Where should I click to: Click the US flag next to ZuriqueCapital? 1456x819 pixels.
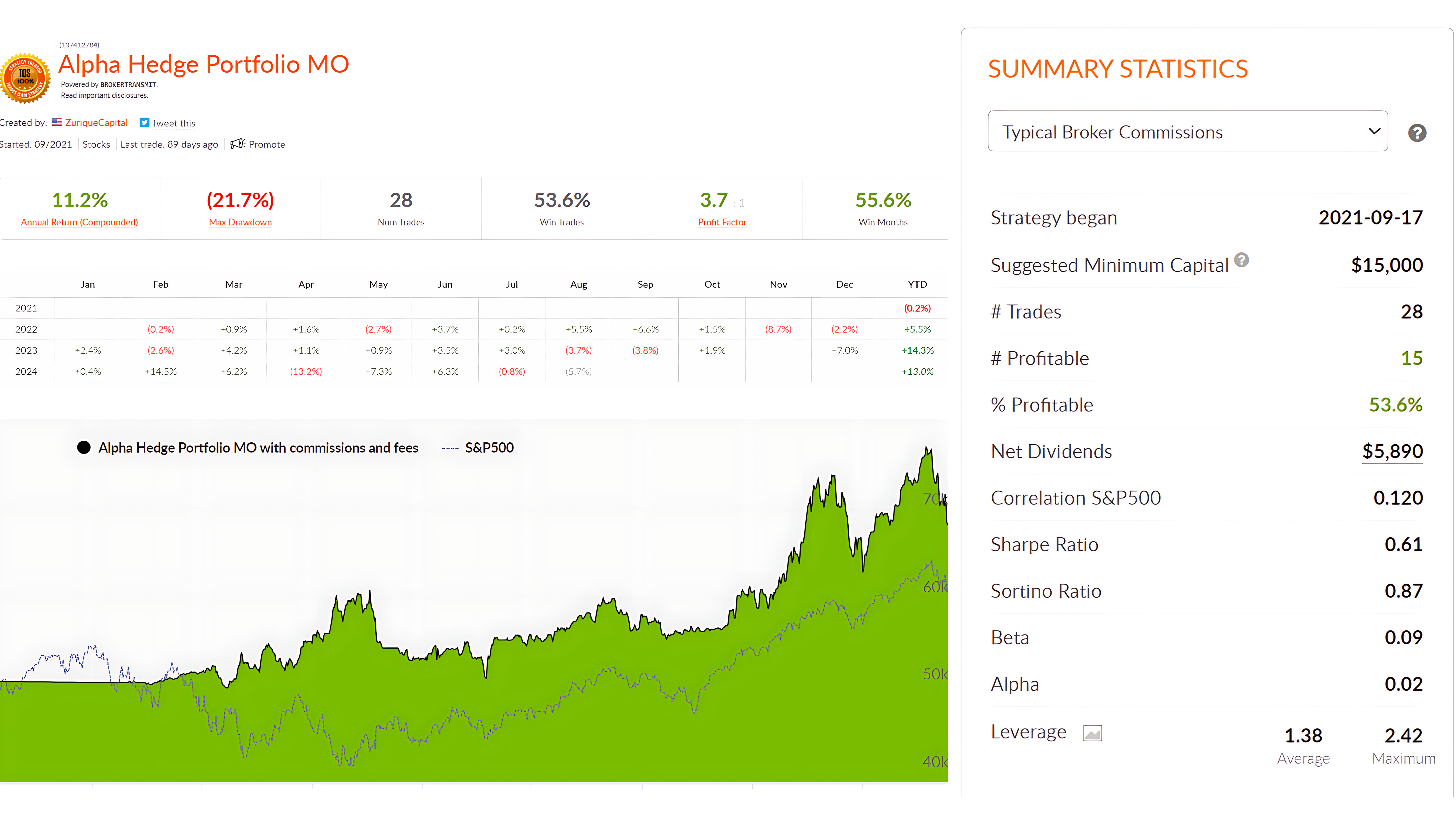point(57,122)
